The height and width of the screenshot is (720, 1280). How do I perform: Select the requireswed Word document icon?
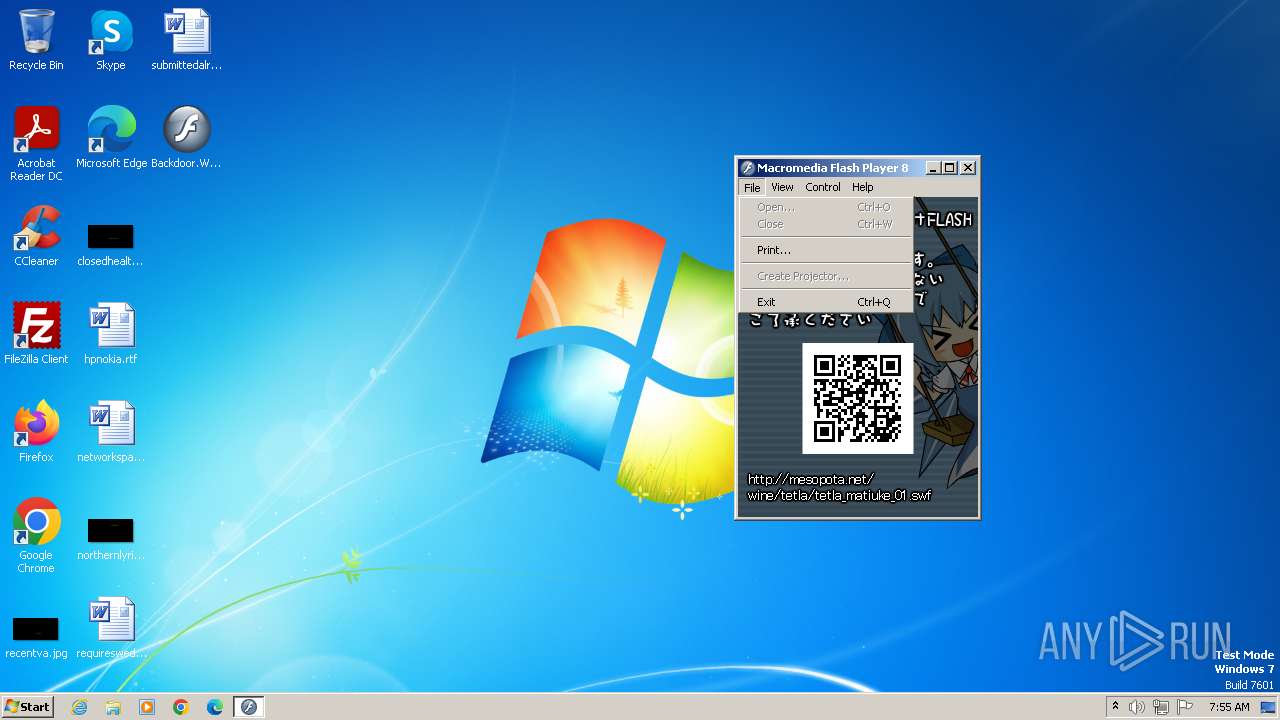click(110, 627)
